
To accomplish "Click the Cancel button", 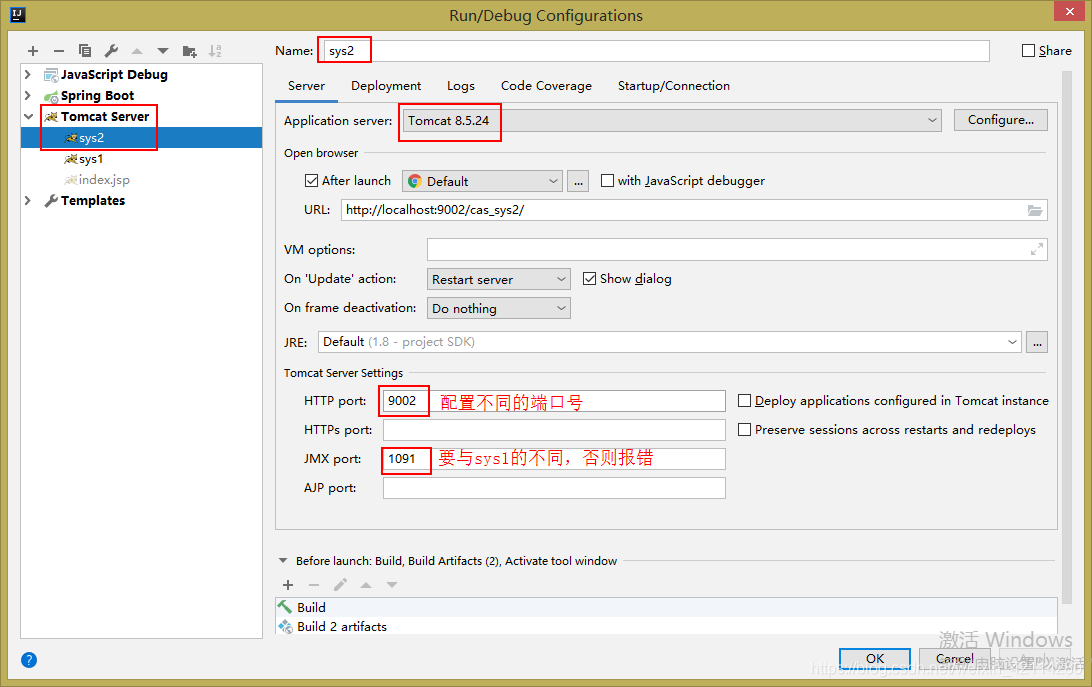I will [x=954, y=658].
